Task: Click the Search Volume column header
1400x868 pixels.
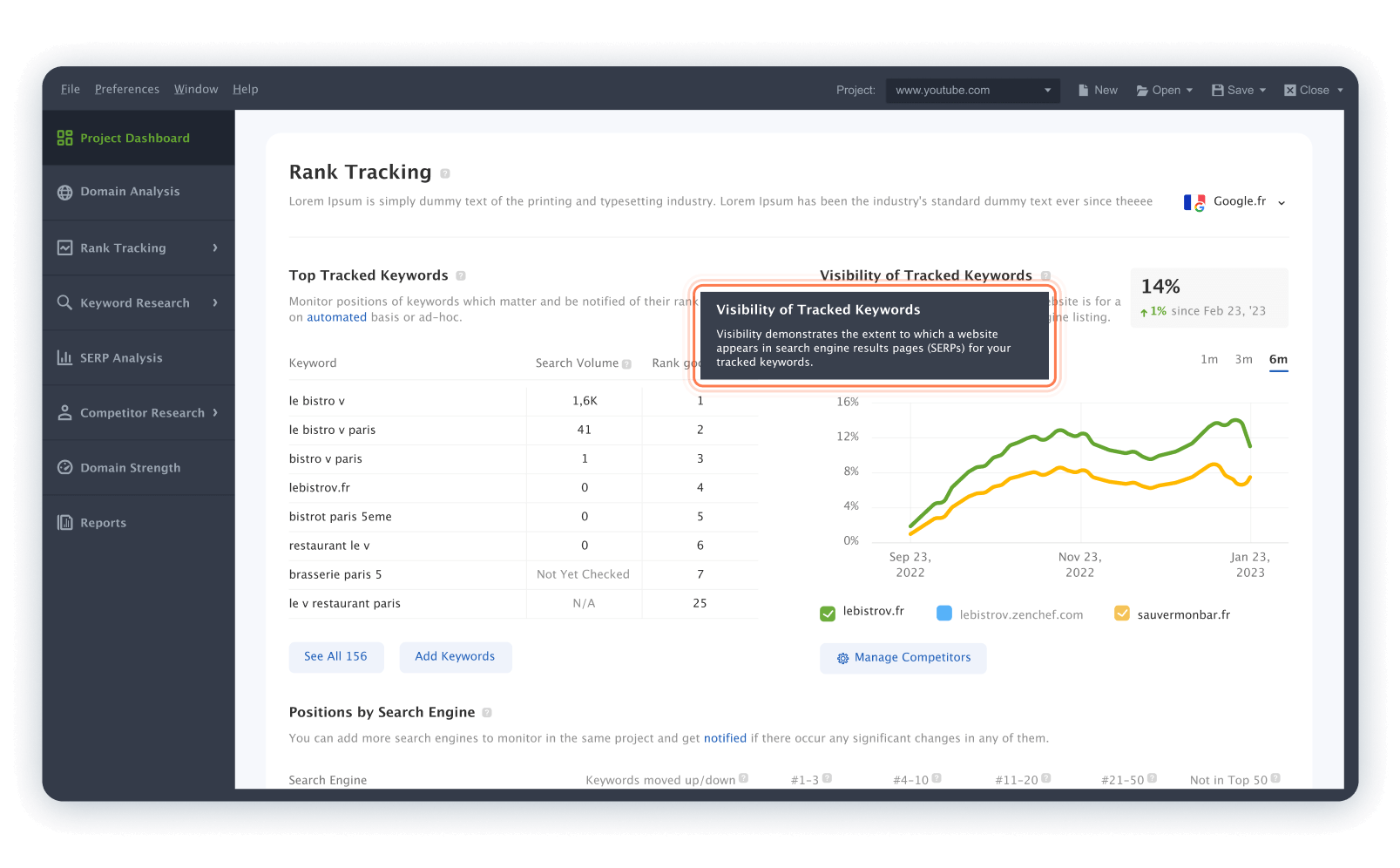Action: [577, 363]
